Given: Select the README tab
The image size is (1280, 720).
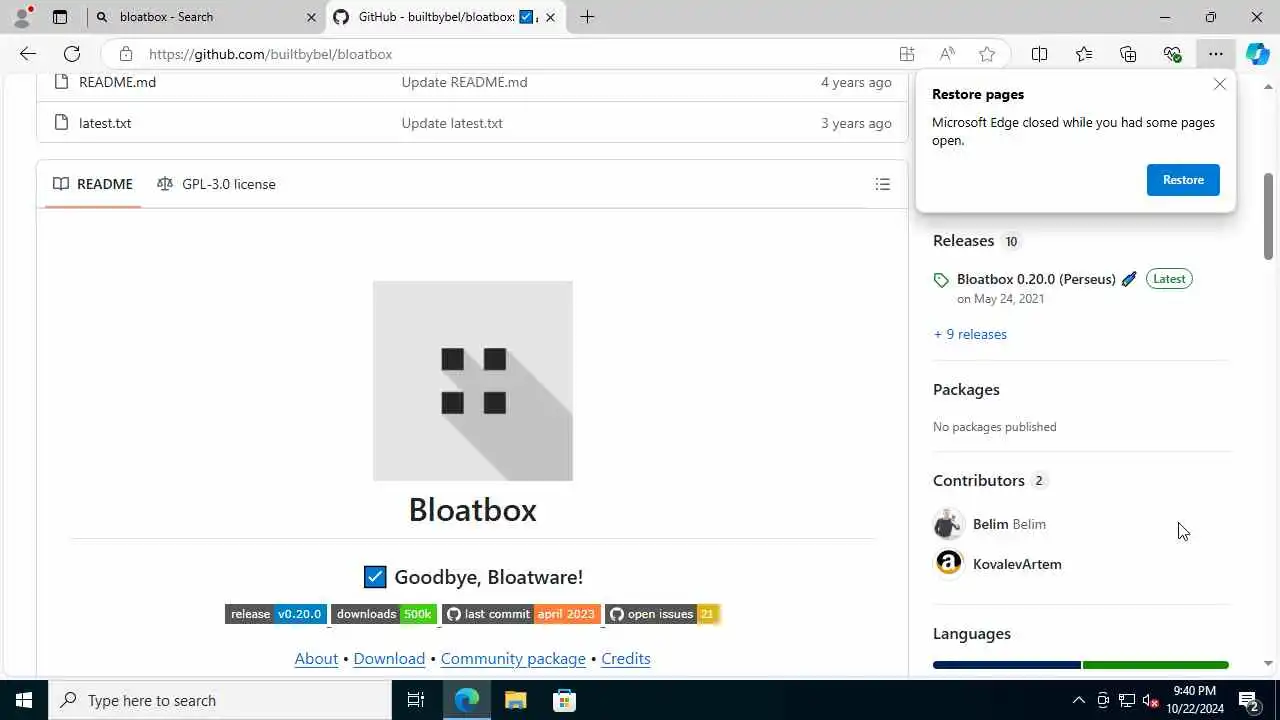Looking at the screenshot, I should [93, 184].
